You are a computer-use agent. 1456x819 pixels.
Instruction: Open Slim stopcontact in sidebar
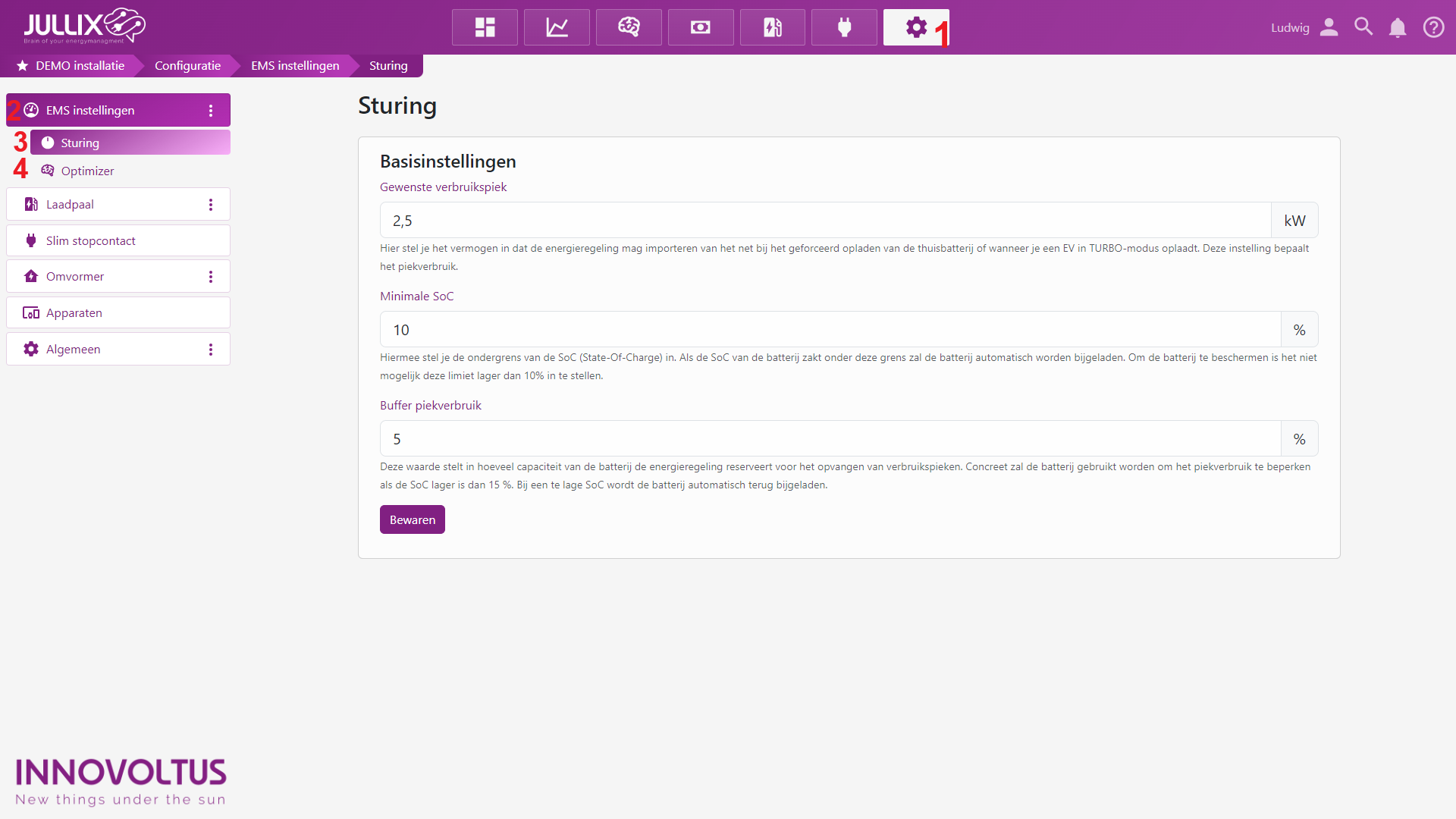point(90,240)
